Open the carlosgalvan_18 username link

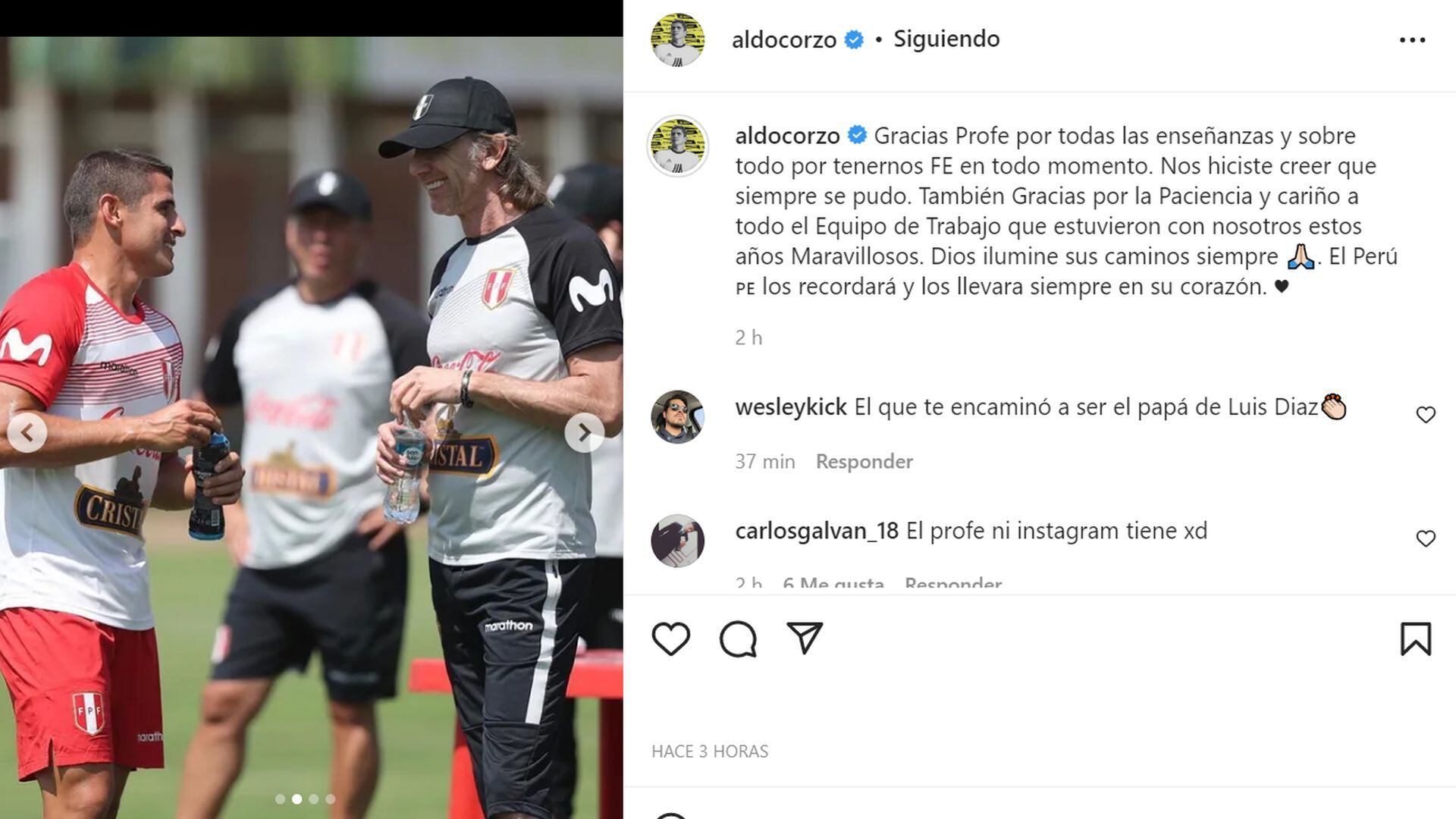[817, 531]
